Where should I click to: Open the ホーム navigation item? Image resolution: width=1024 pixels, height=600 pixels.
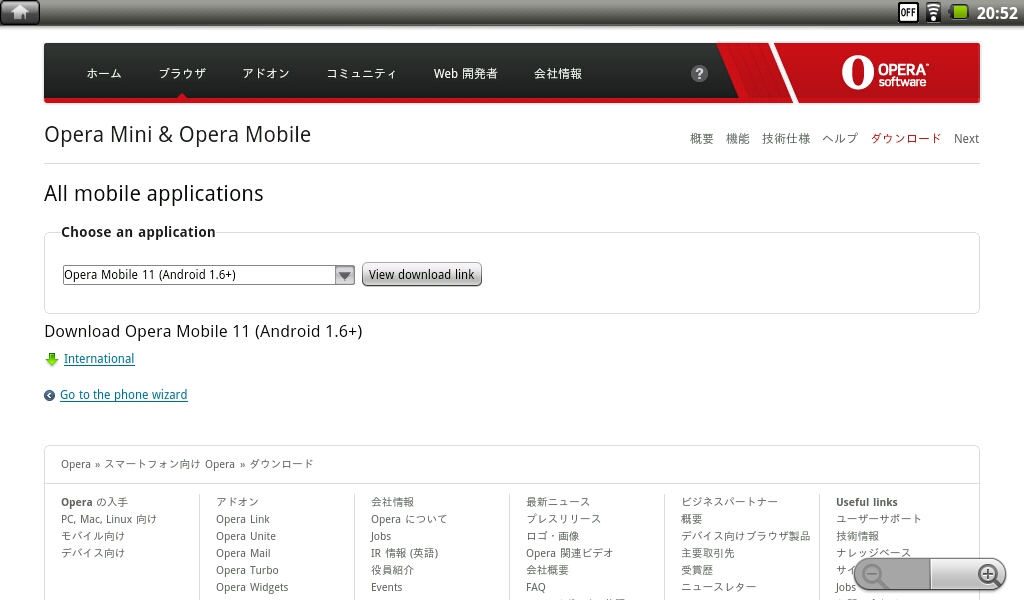point(104,74)
